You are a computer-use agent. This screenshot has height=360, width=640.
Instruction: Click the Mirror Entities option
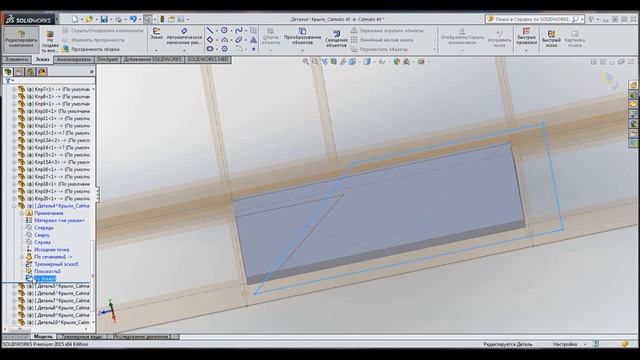(x=387, y=31)
